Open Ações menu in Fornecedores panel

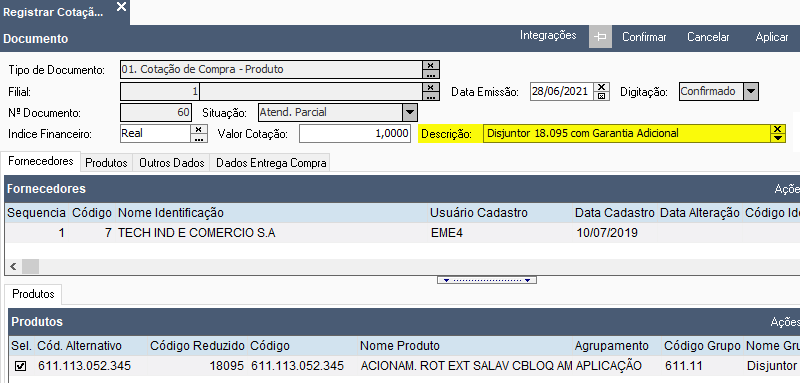(x=787, y=189)
